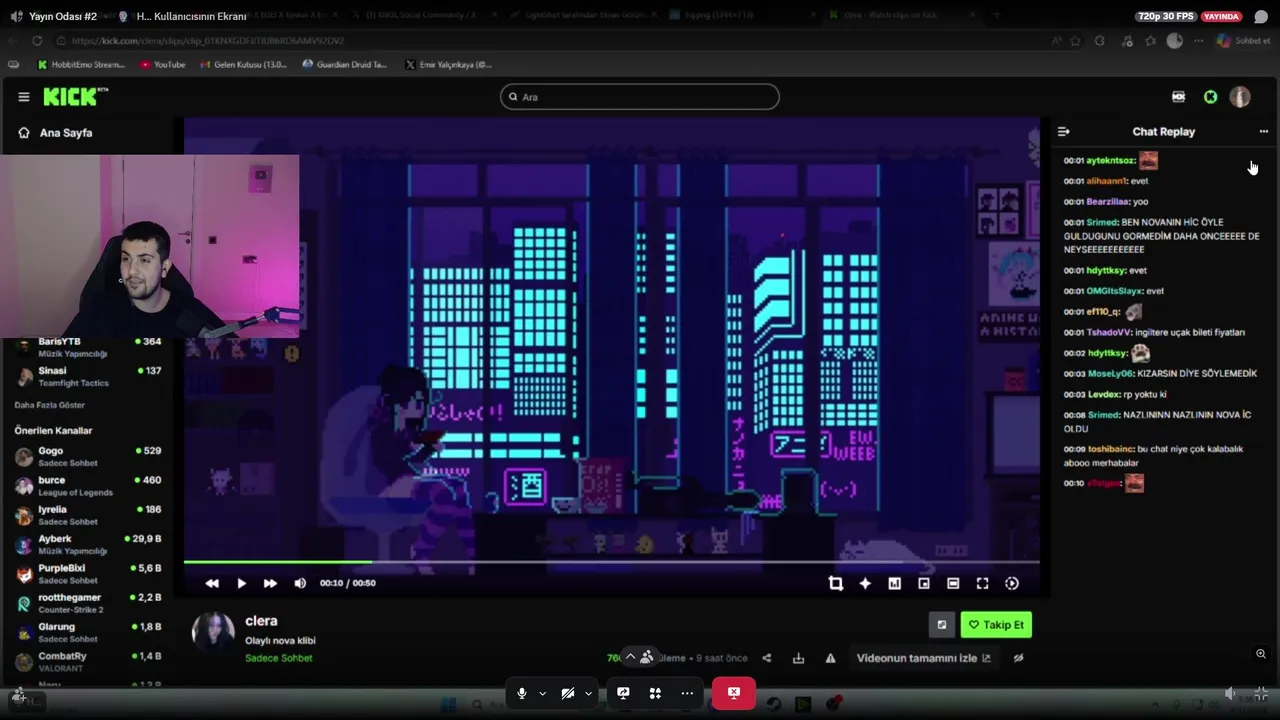Screen dimensions: 1280x720
Task: Open the Sadece Sohbet category link
Action: point(279,658)
